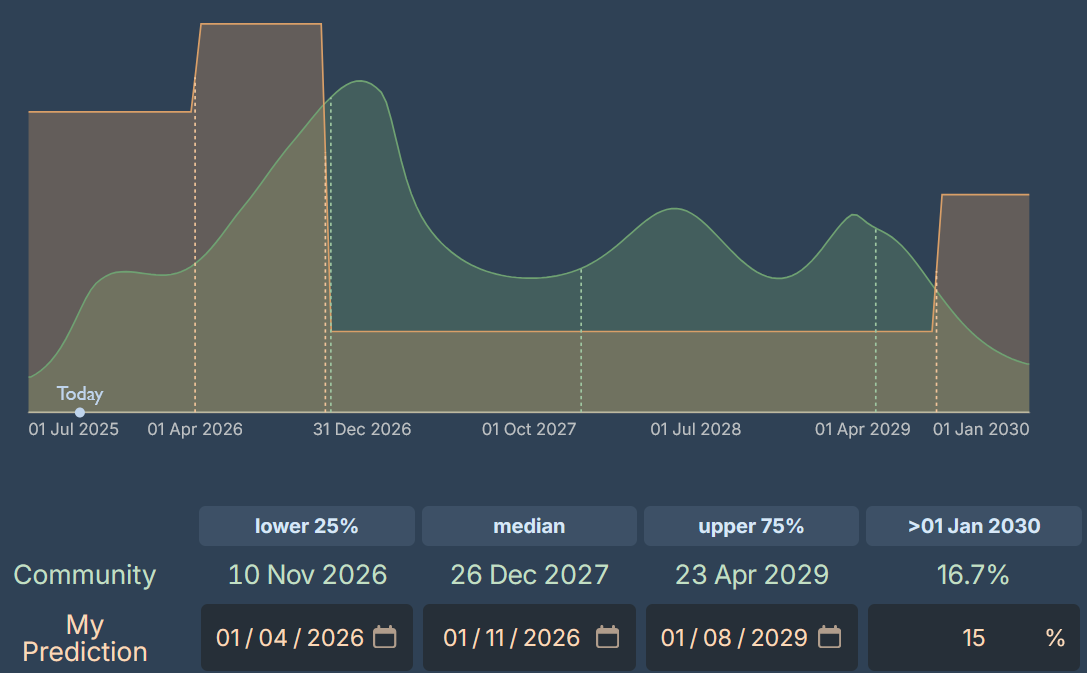
Task: Click community median value 26 Dec 2027
Action: 529,575
